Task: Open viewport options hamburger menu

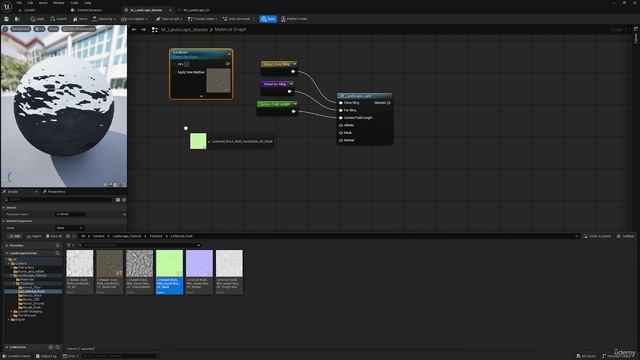Action: [5, 29]
